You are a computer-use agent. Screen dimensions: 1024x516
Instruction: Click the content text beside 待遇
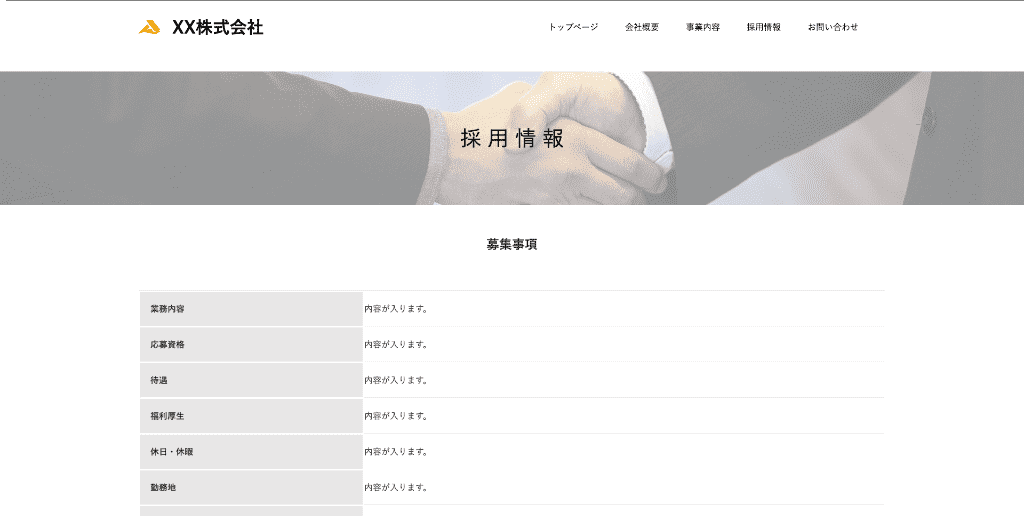pyautogui.click(x=396, y=380)
